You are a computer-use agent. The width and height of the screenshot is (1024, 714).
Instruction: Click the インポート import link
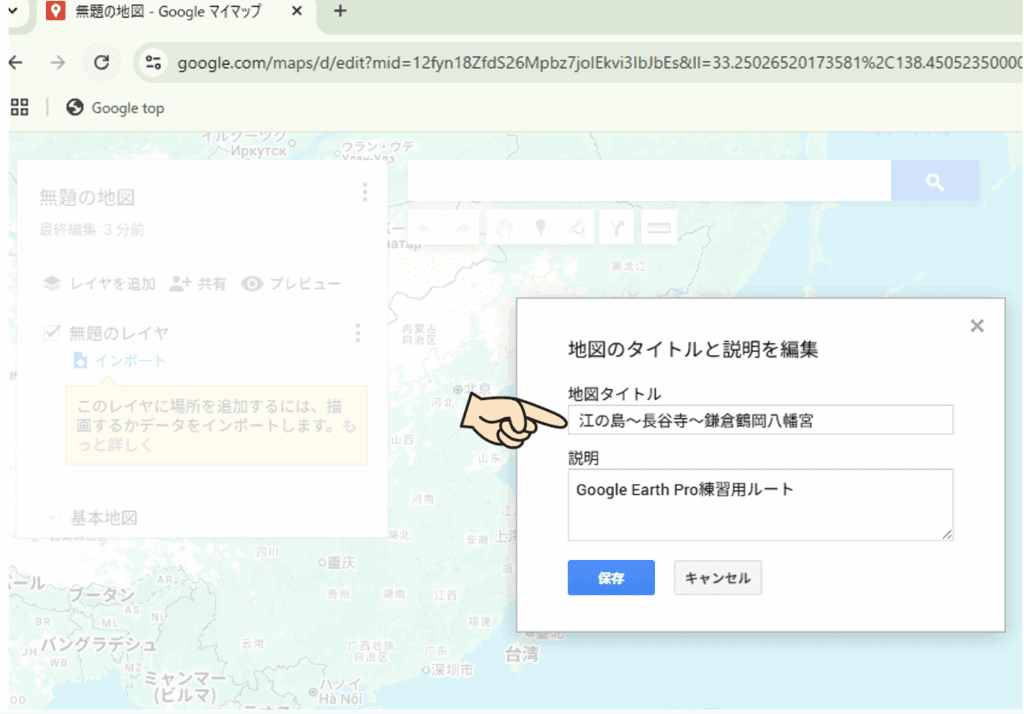pos(129,361)
